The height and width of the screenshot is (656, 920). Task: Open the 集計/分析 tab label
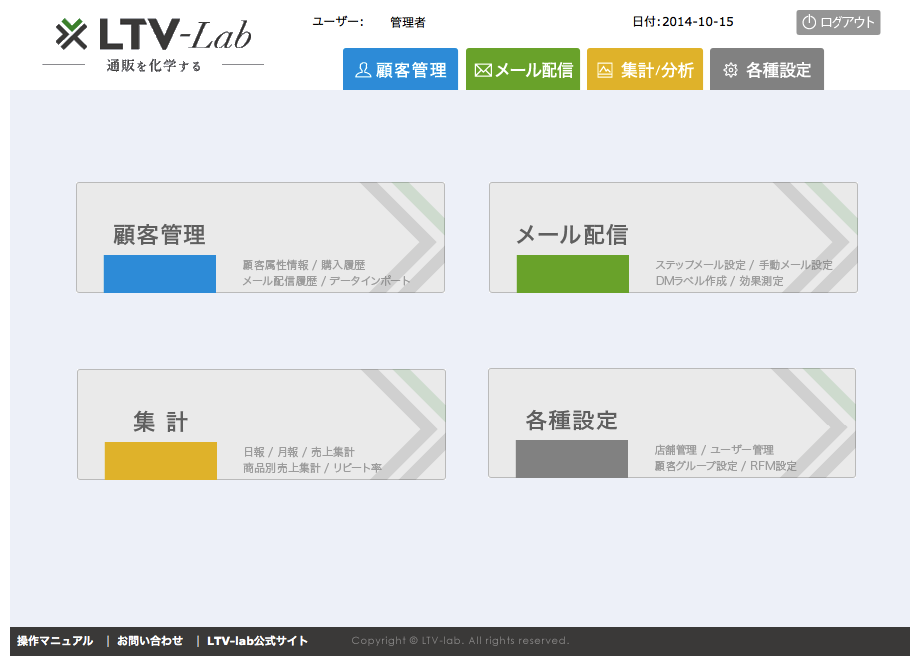click(x=657, y=70)
